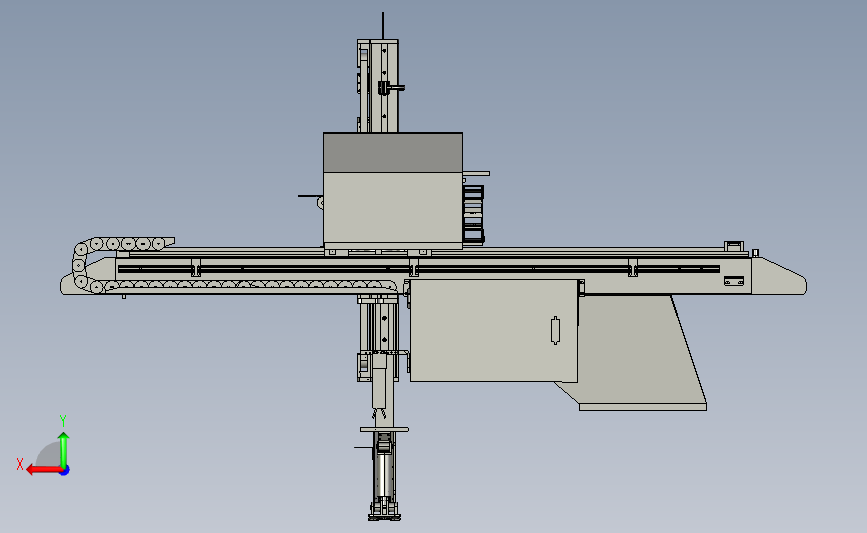This screenshot has width=867, height=533.
Task: Select the large carriage housing box above the beam
Action: [393, 191]
